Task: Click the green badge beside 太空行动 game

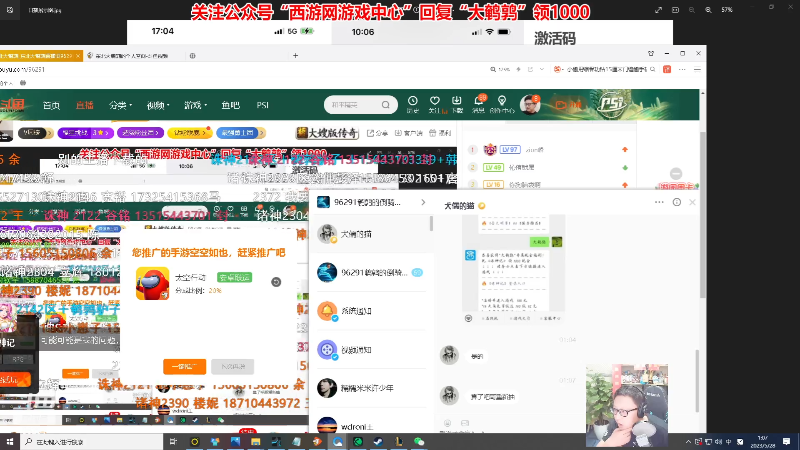Action: tap(235, 278)
